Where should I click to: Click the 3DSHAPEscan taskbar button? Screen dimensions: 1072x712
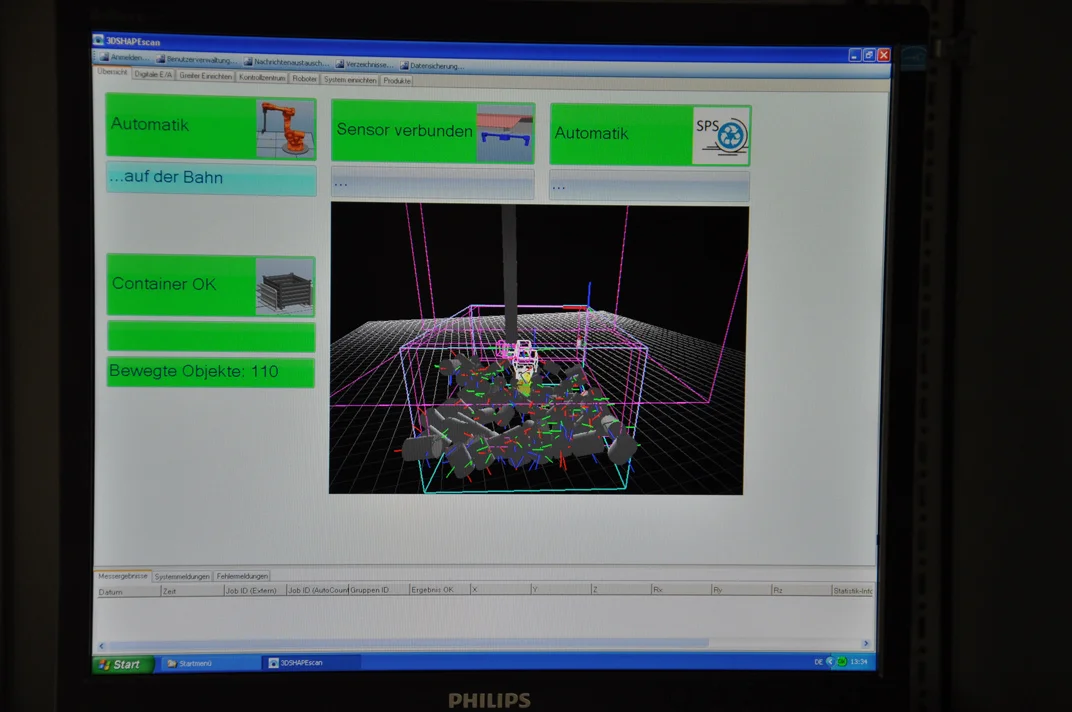point(311,663)
